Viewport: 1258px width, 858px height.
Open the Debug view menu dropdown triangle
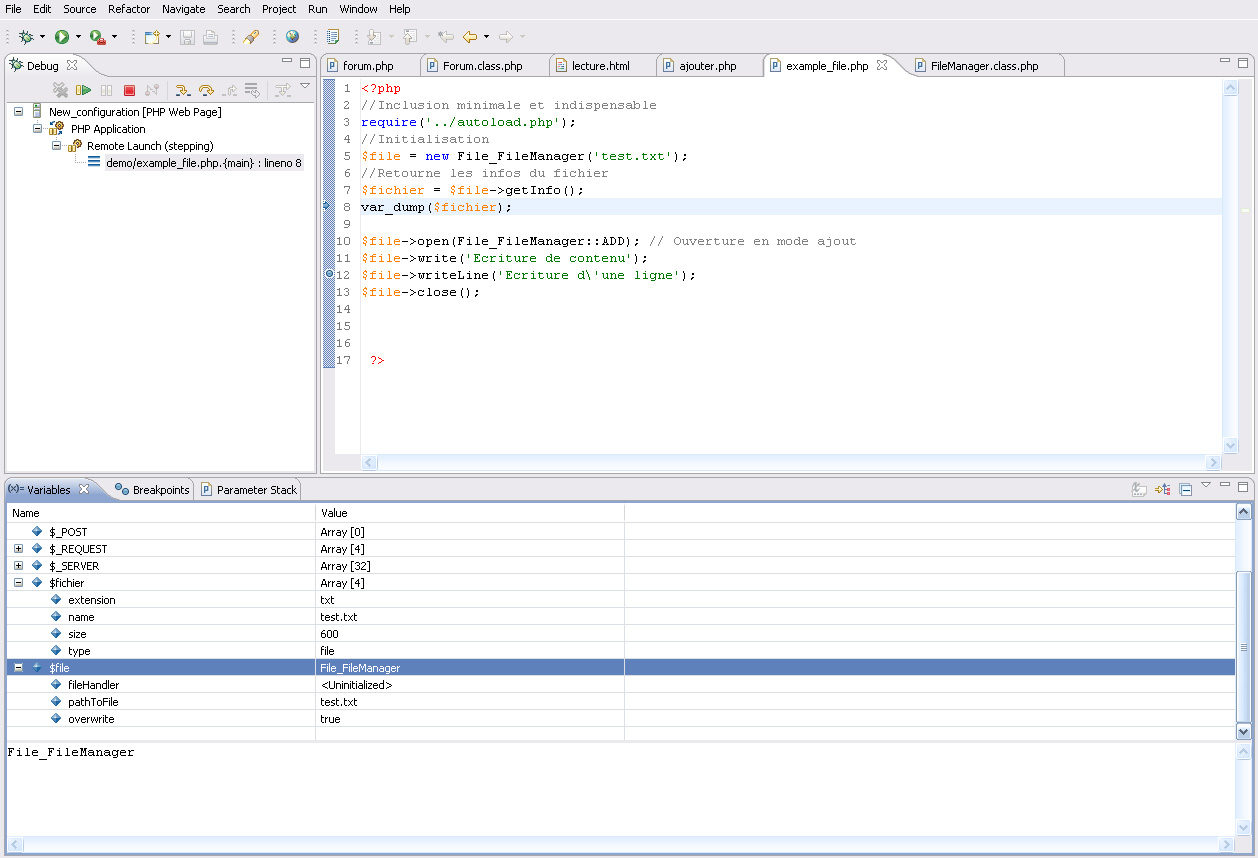(305, 87)
